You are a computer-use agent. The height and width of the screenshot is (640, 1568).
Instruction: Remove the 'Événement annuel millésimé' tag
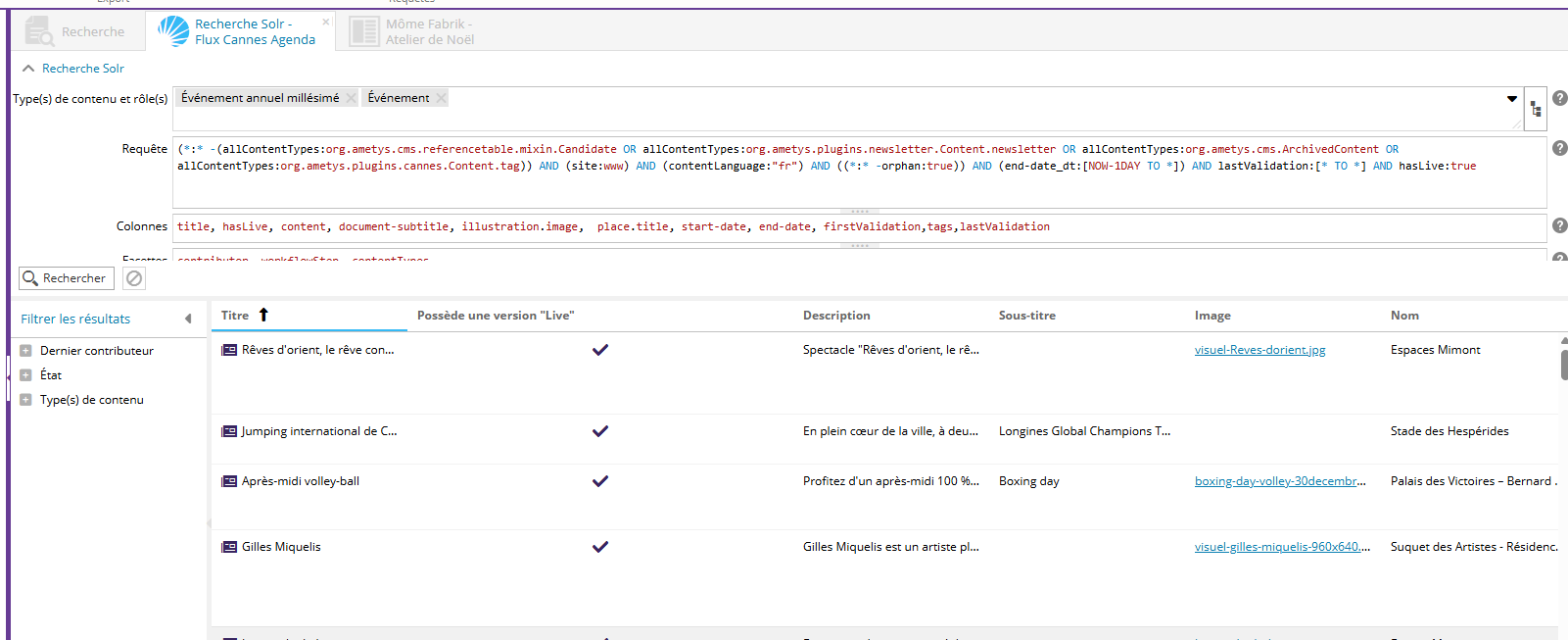[351, 98]
